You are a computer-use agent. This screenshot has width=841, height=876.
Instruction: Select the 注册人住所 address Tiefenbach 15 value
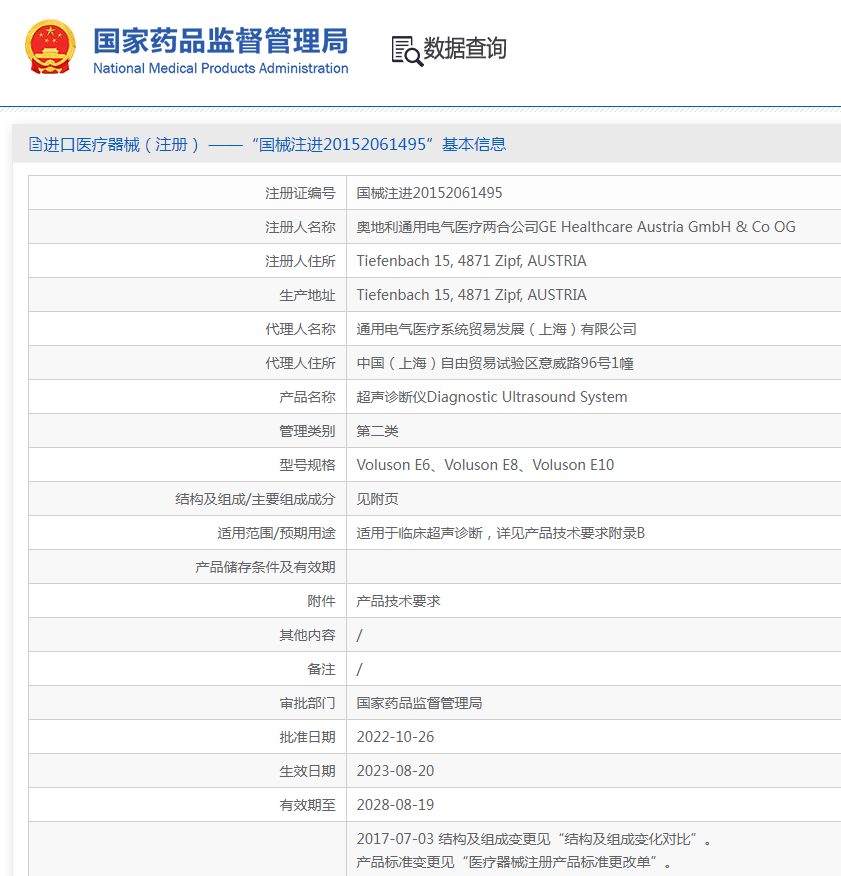point(472,261)
